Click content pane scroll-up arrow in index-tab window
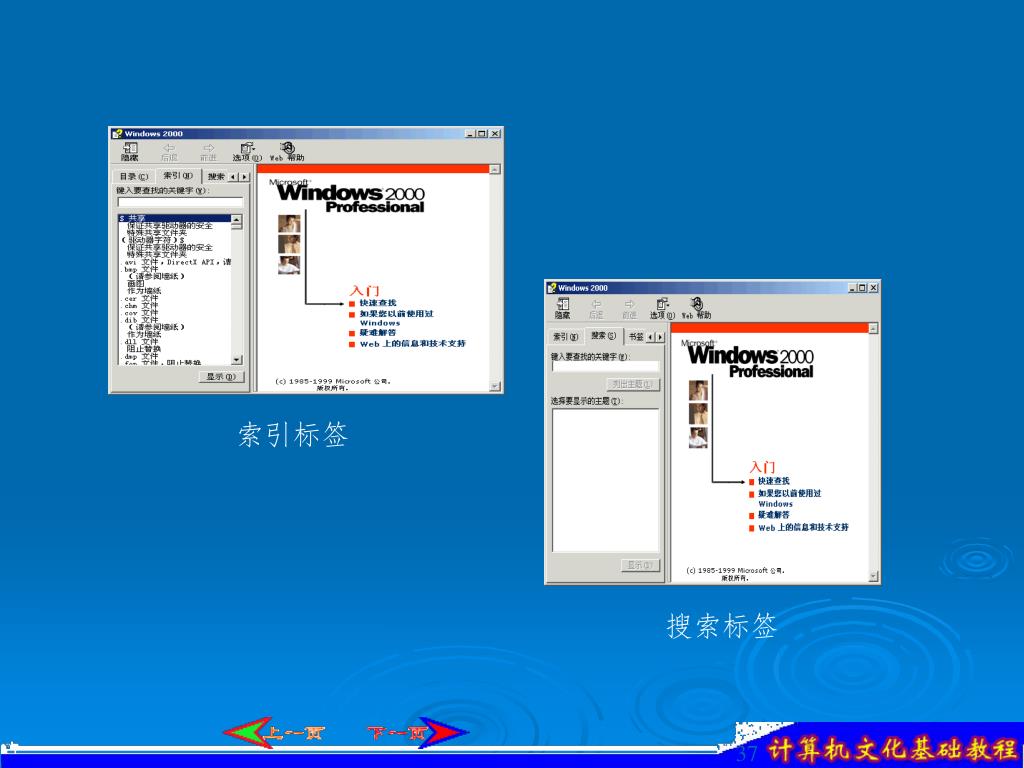This screenshot has width=1024, height=768. pyautogui.click(x=495, y=169)
